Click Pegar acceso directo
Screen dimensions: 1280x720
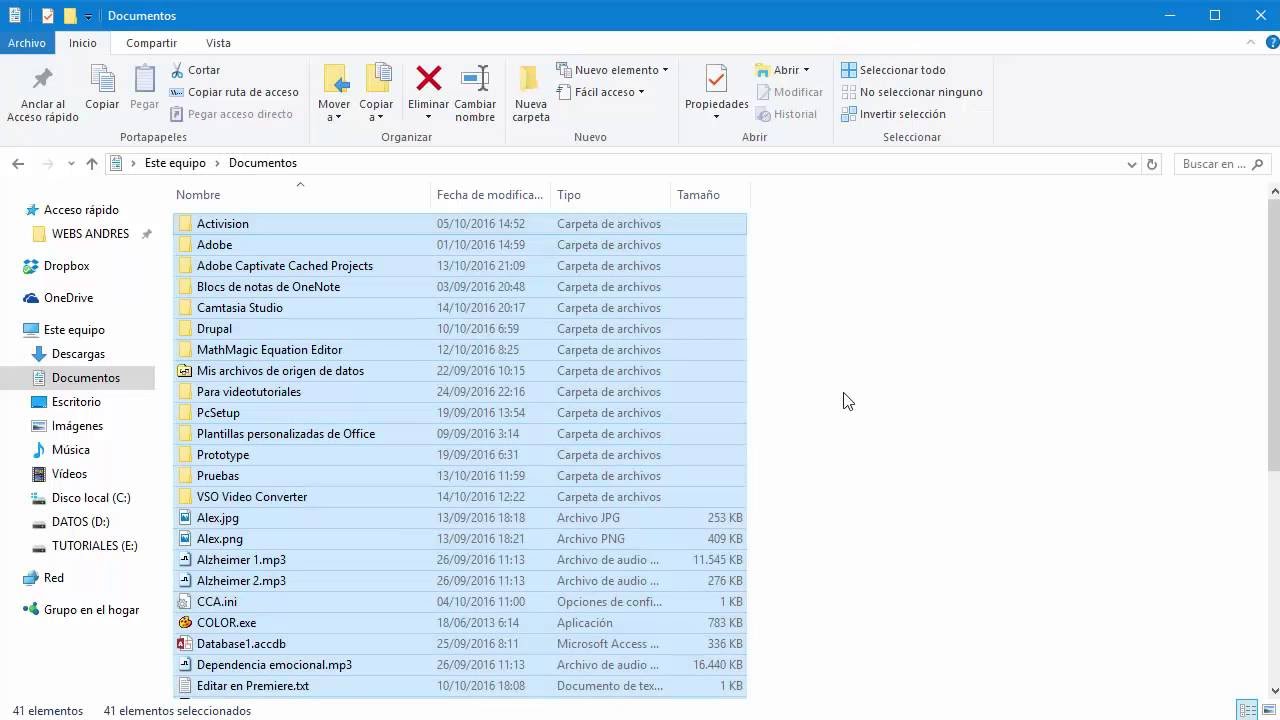click(231, 114)
